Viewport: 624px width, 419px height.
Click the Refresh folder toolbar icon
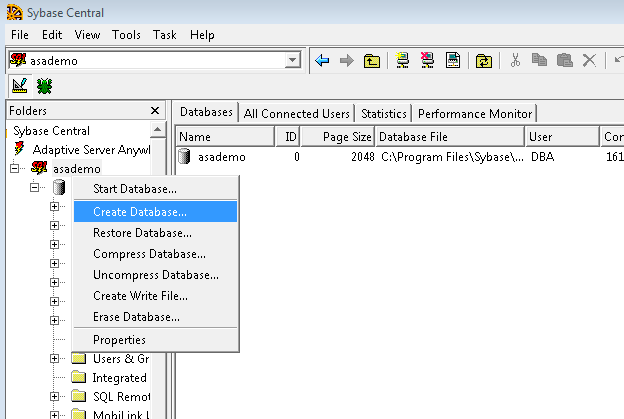[483, 60]
